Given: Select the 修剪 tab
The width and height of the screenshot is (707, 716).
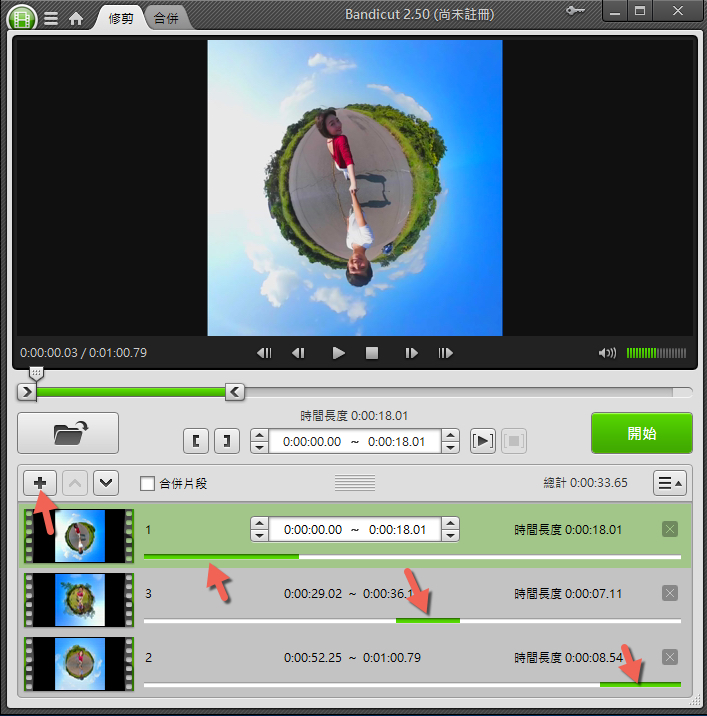Looking at the screenshot, I should click(x=120, y=18).
